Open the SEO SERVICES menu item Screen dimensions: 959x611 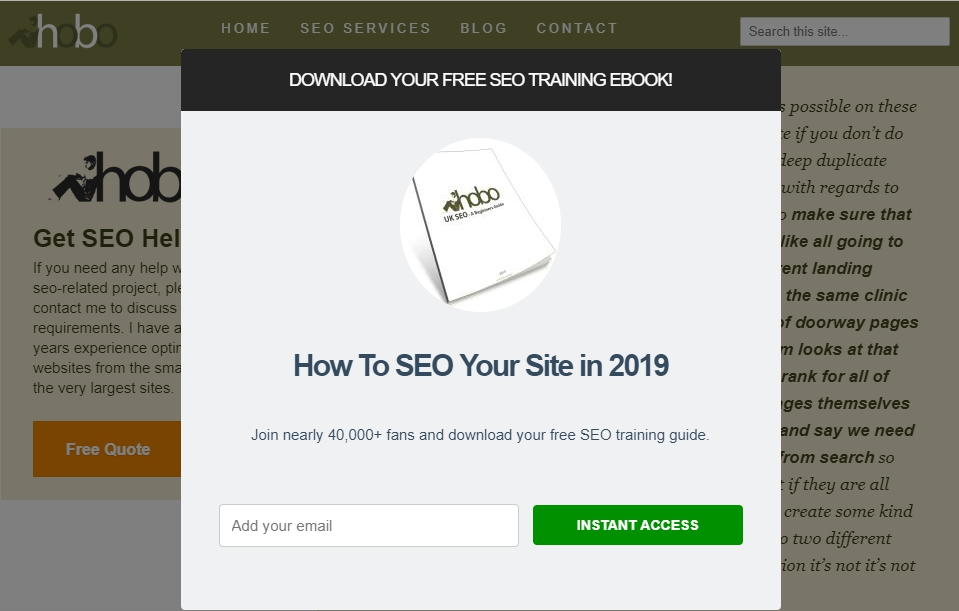point(365,28)
